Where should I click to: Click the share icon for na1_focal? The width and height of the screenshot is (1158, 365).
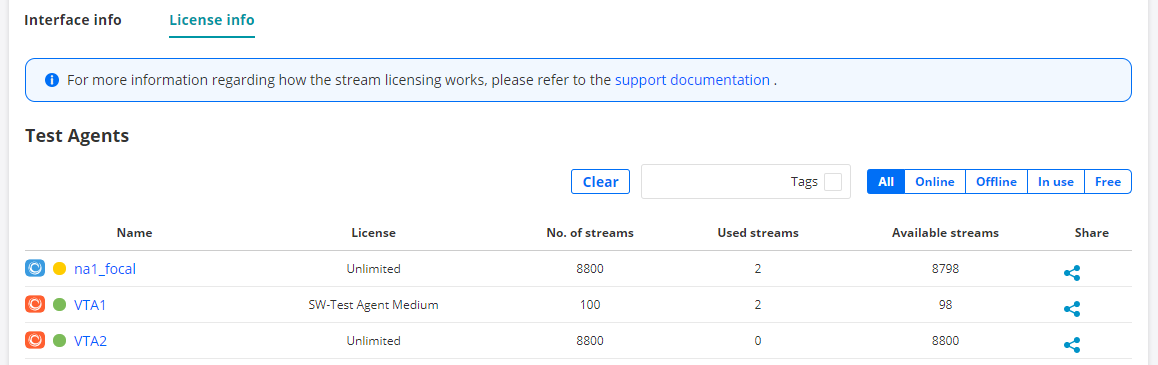coord(1072,273)
